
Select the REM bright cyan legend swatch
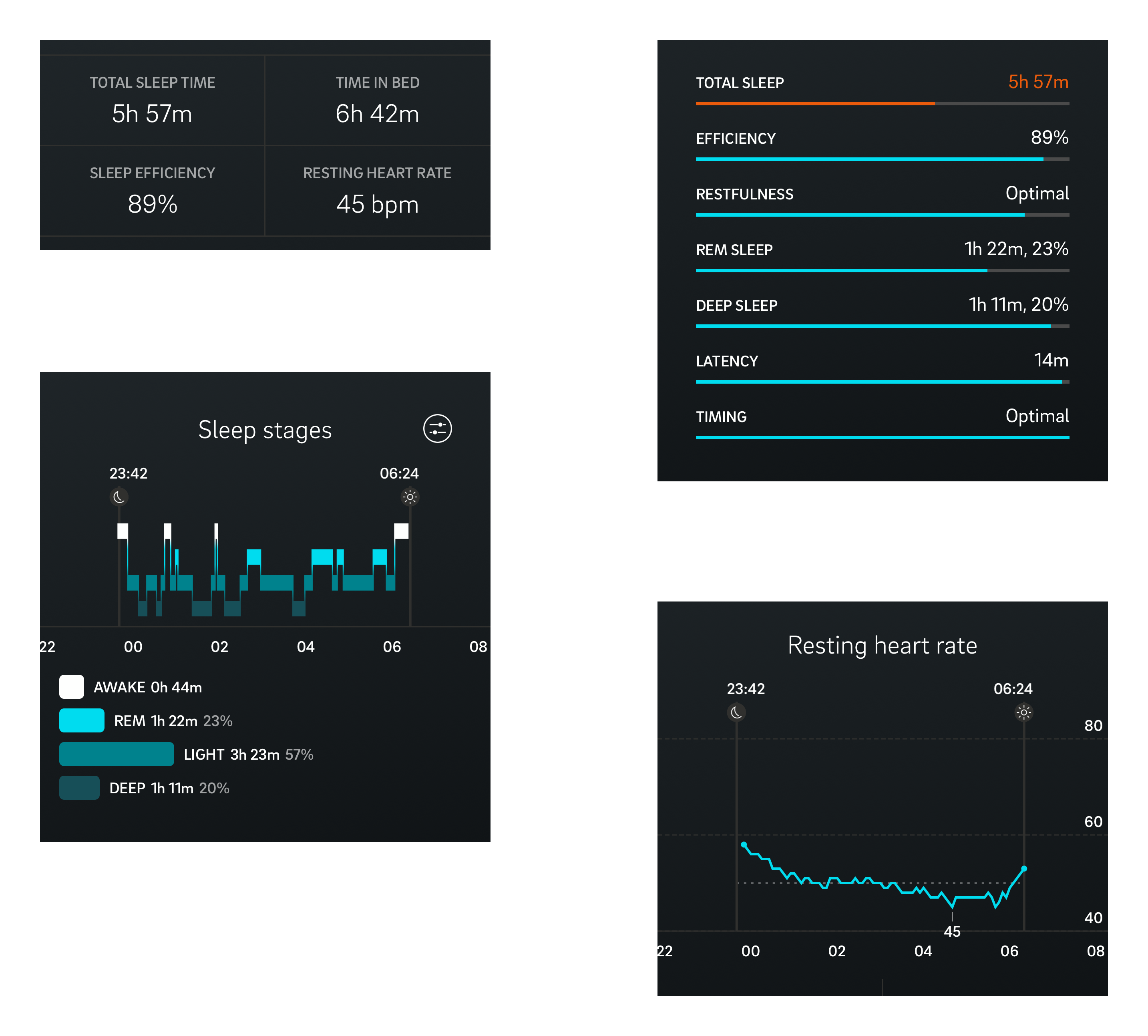[x=82, y=720]
